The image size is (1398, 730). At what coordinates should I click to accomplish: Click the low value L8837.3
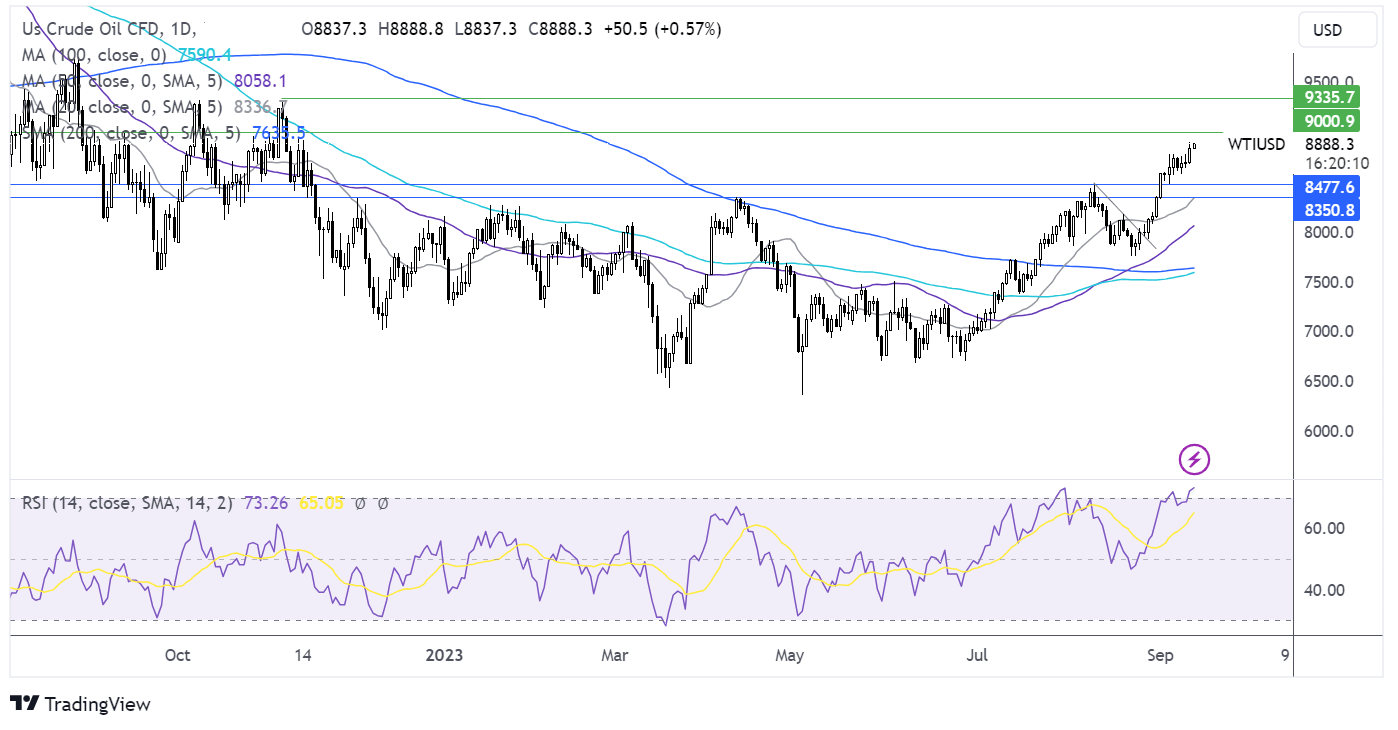pos(488,30)
